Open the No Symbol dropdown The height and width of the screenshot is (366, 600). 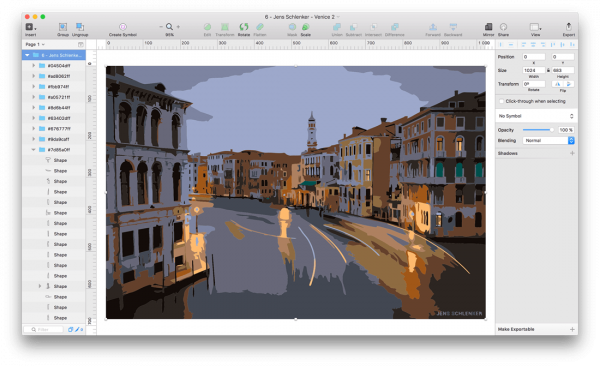pyautogui.click(x=536, y=116)
